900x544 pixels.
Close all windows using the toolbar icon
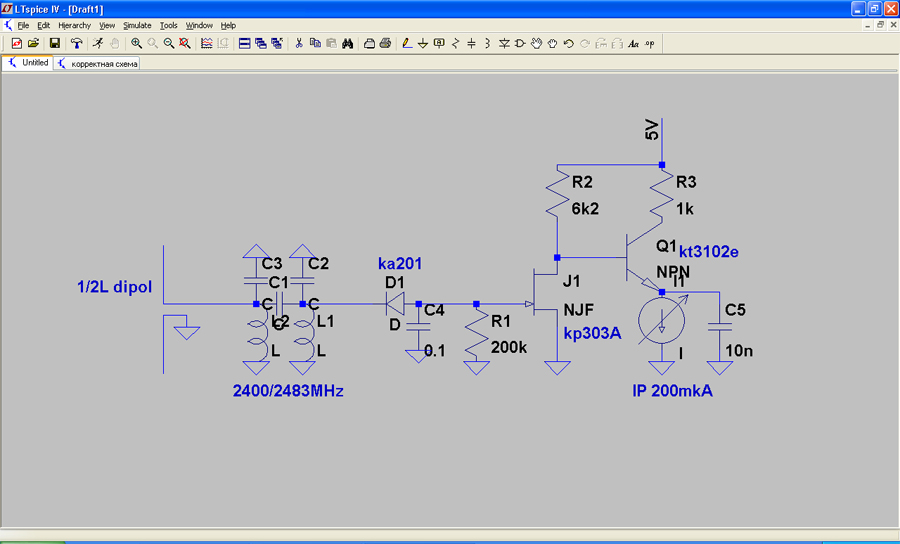[x=277, y=44]
